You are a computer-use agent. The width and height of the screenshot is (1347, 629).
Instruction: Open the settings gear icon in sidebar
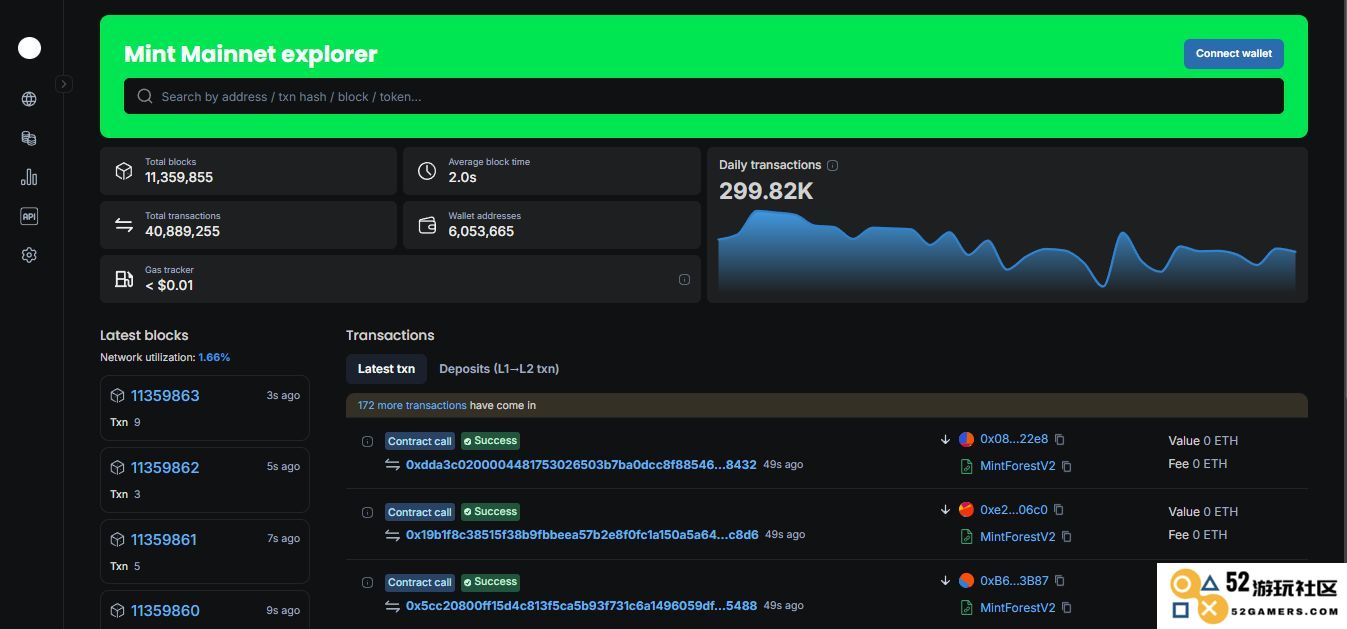pyautogui.click(x=29, y=255)
